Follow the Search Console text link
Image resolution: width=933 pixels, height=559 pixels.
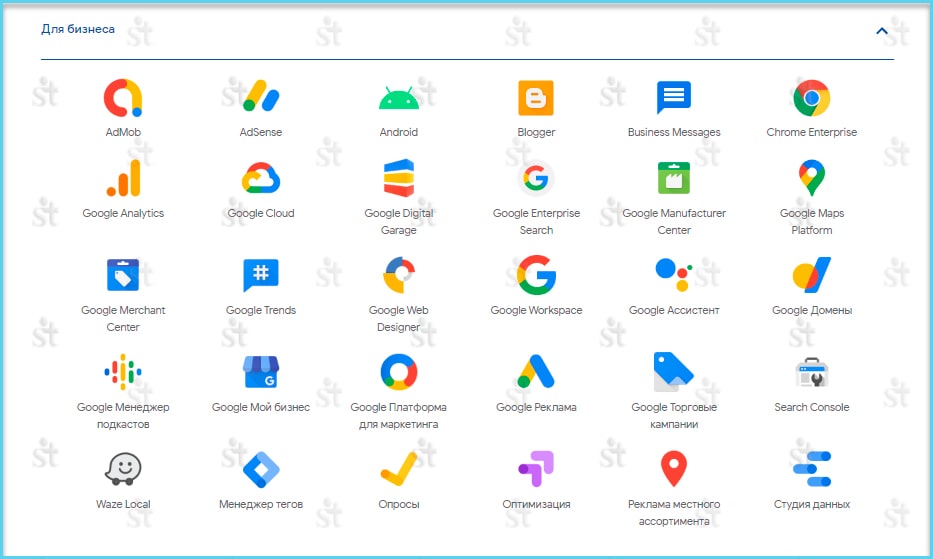812,407
